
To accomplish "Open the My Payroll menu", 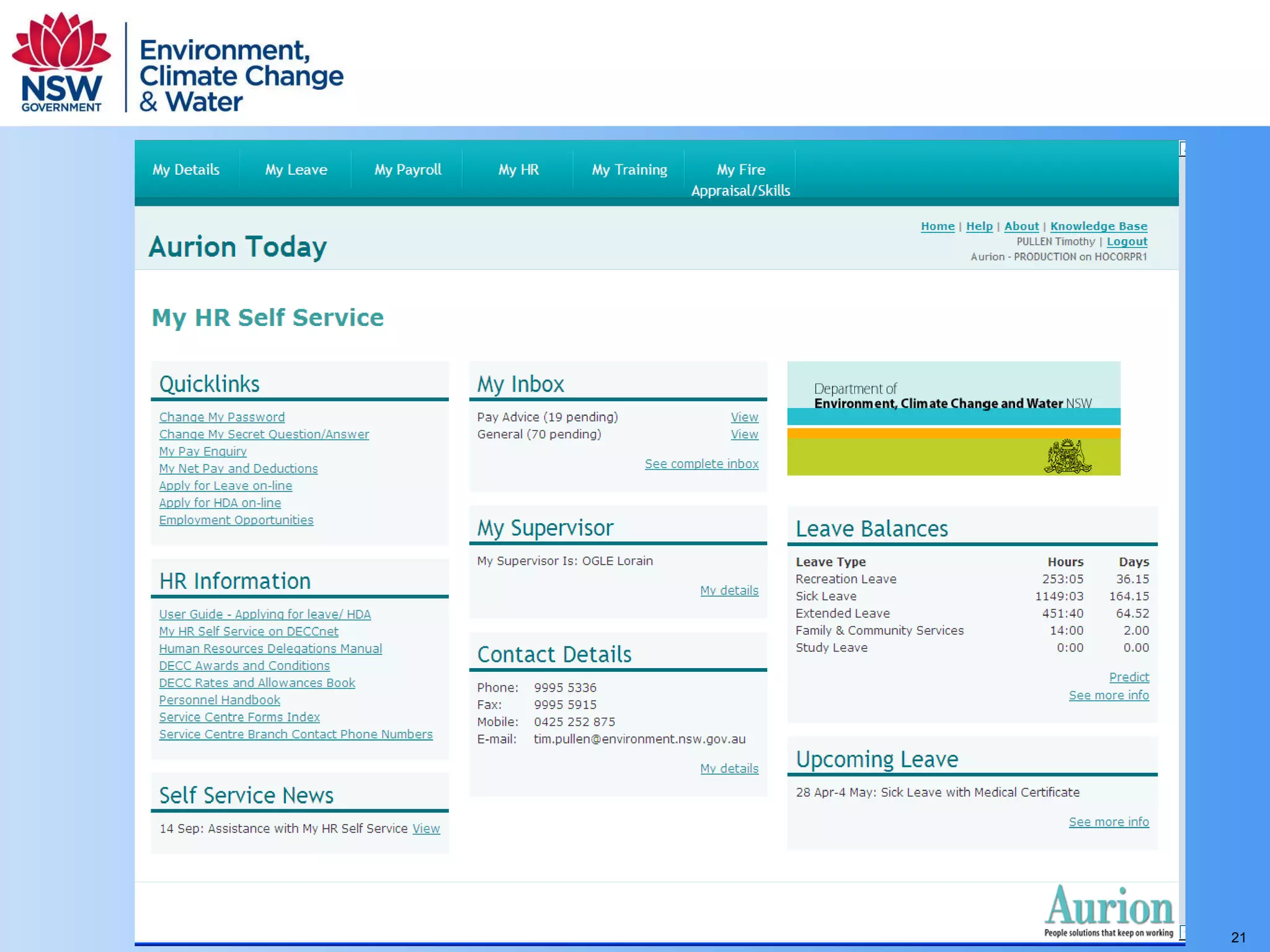I will (407, 170).
